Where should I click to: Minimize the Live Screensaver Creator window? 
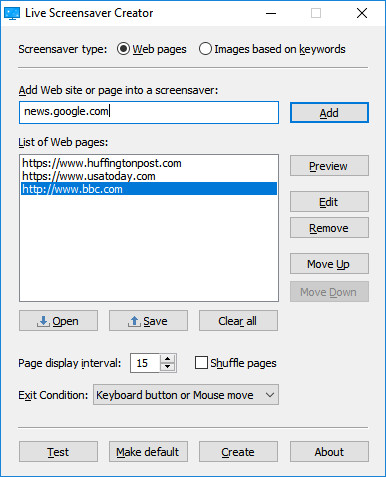tap(271, 13)
